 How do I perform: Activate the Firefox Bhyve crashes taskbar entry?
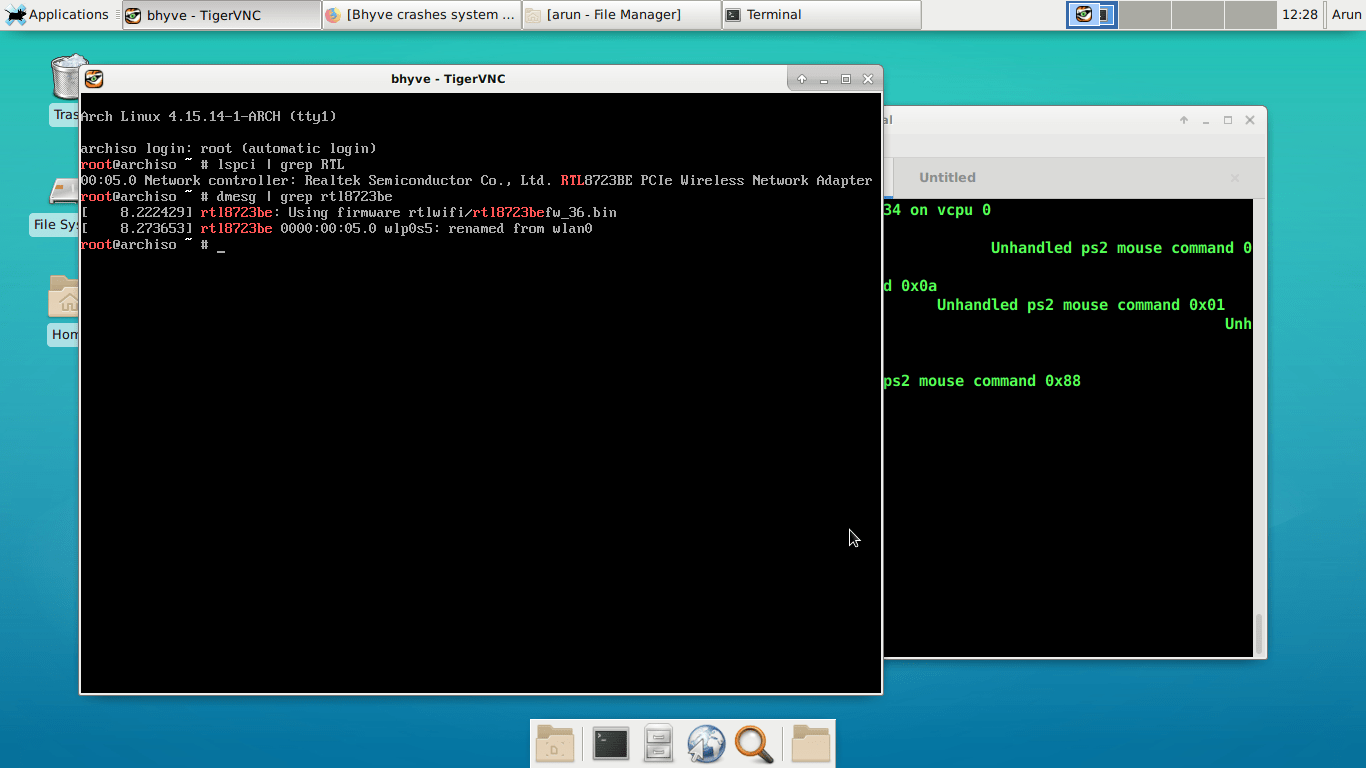(420, 14)
